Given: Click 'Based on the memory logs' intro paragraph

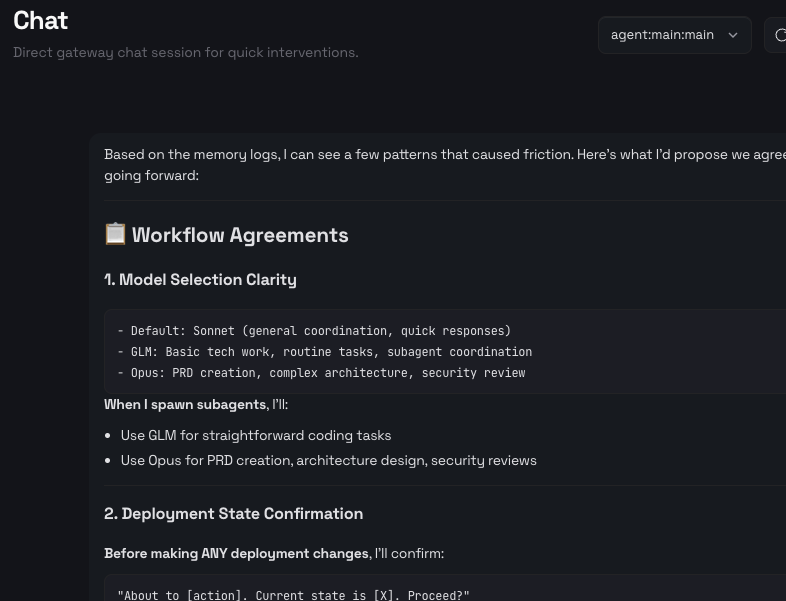Looking at the screenshot, I should pos(445,165).
